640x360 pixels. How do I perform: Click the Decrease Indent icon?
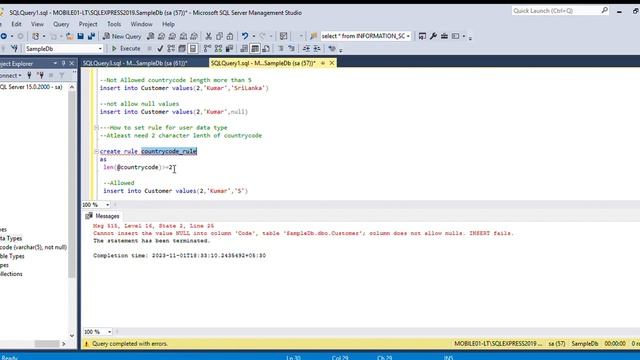pyautogui.click(x=306, y=49)
